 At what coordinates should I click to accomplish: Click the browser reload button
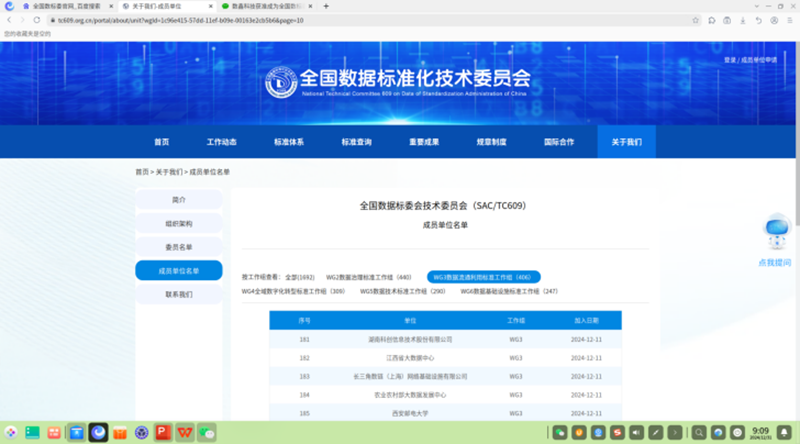tap(37, 20)
